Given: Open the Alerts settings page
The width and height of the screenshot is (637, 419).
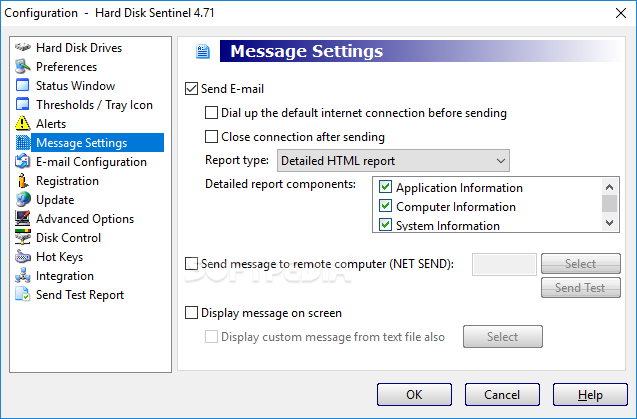Looking at the screenshot, I should pos(51,124).
